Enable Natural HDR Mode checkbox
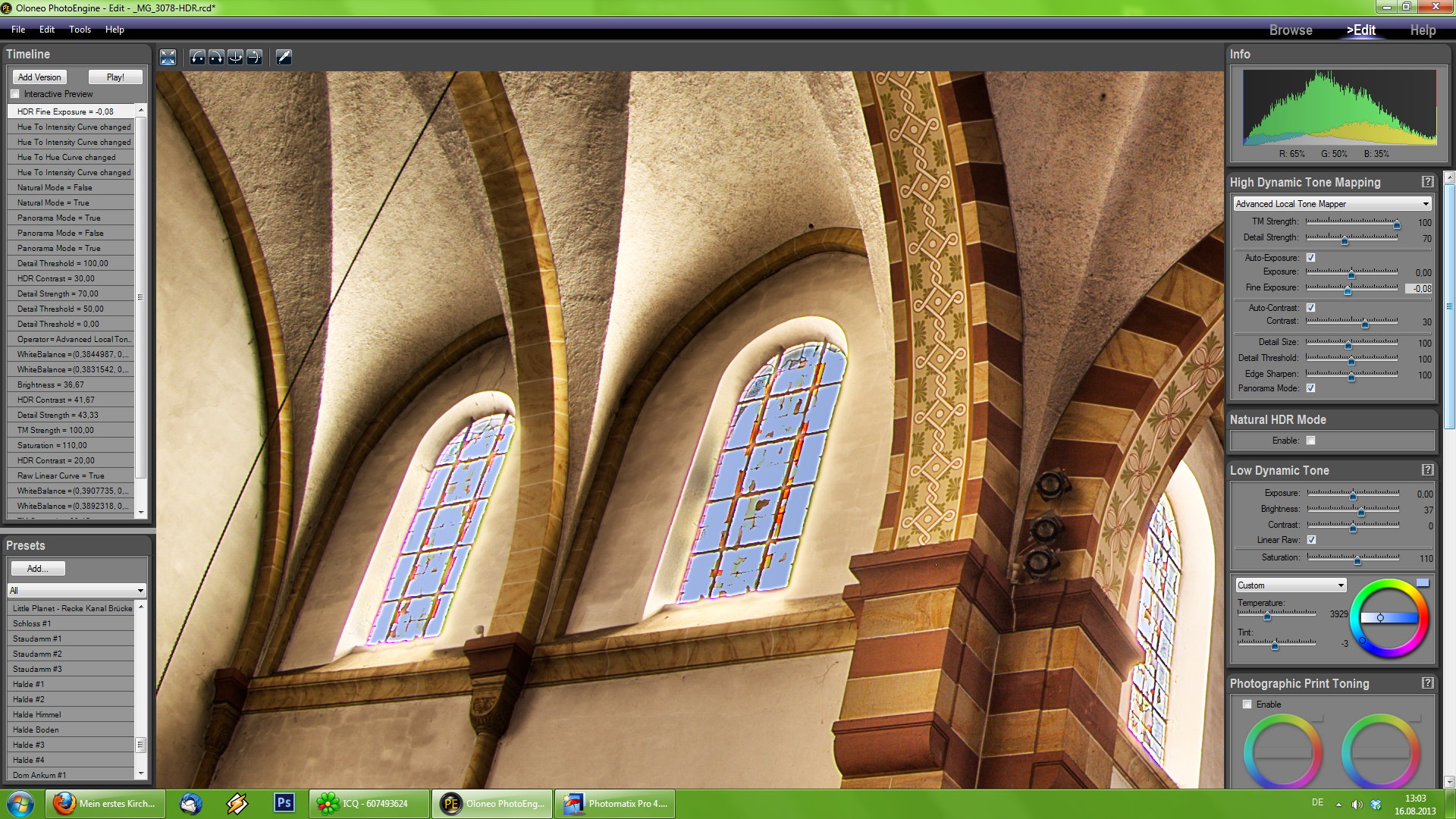This screenshot has height=819, width=1456. tap(1310, 441)
